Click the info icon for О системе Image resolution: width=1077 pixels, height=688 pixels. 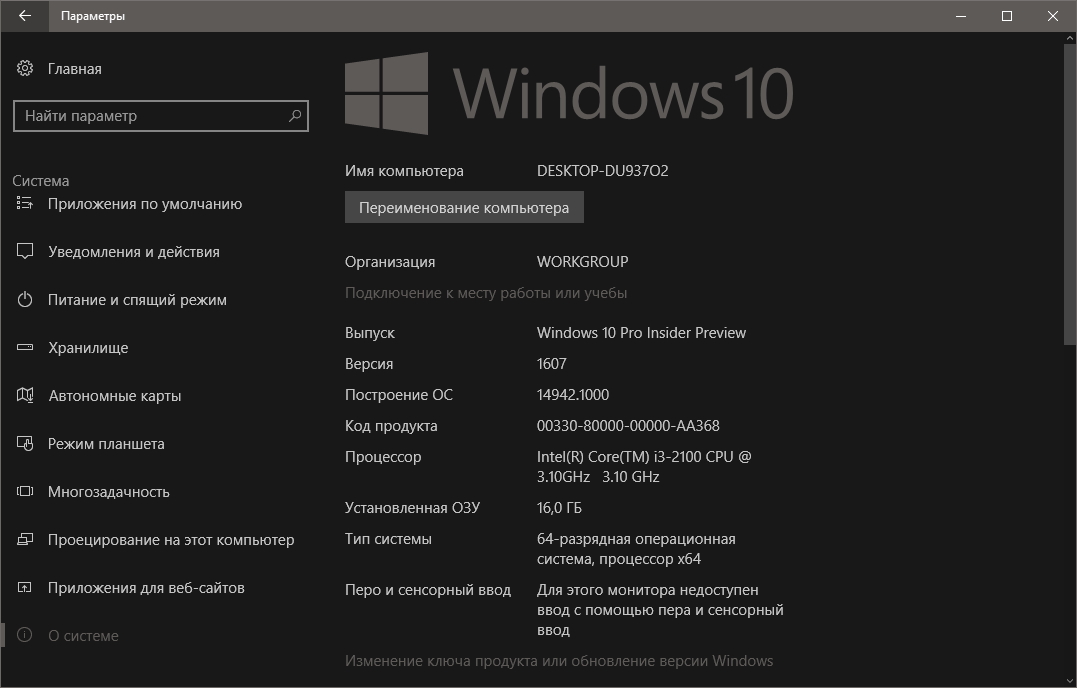click(x=25, y=635)
